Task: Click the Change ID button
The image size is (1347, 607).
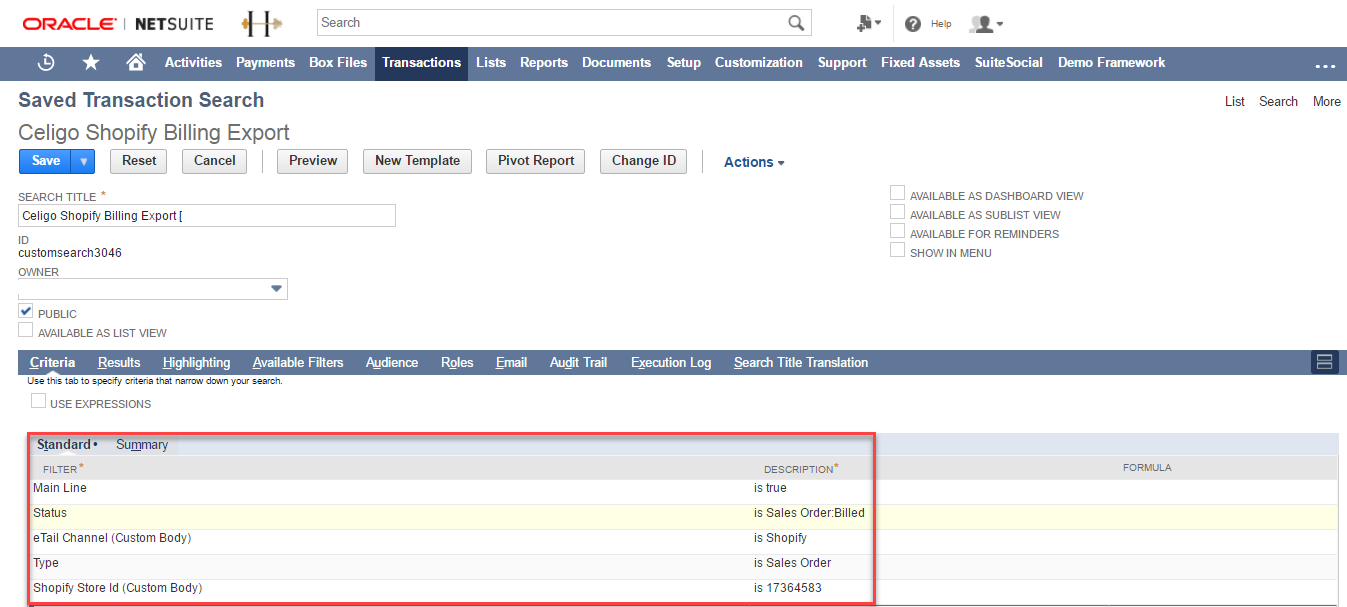Action: 644,161
